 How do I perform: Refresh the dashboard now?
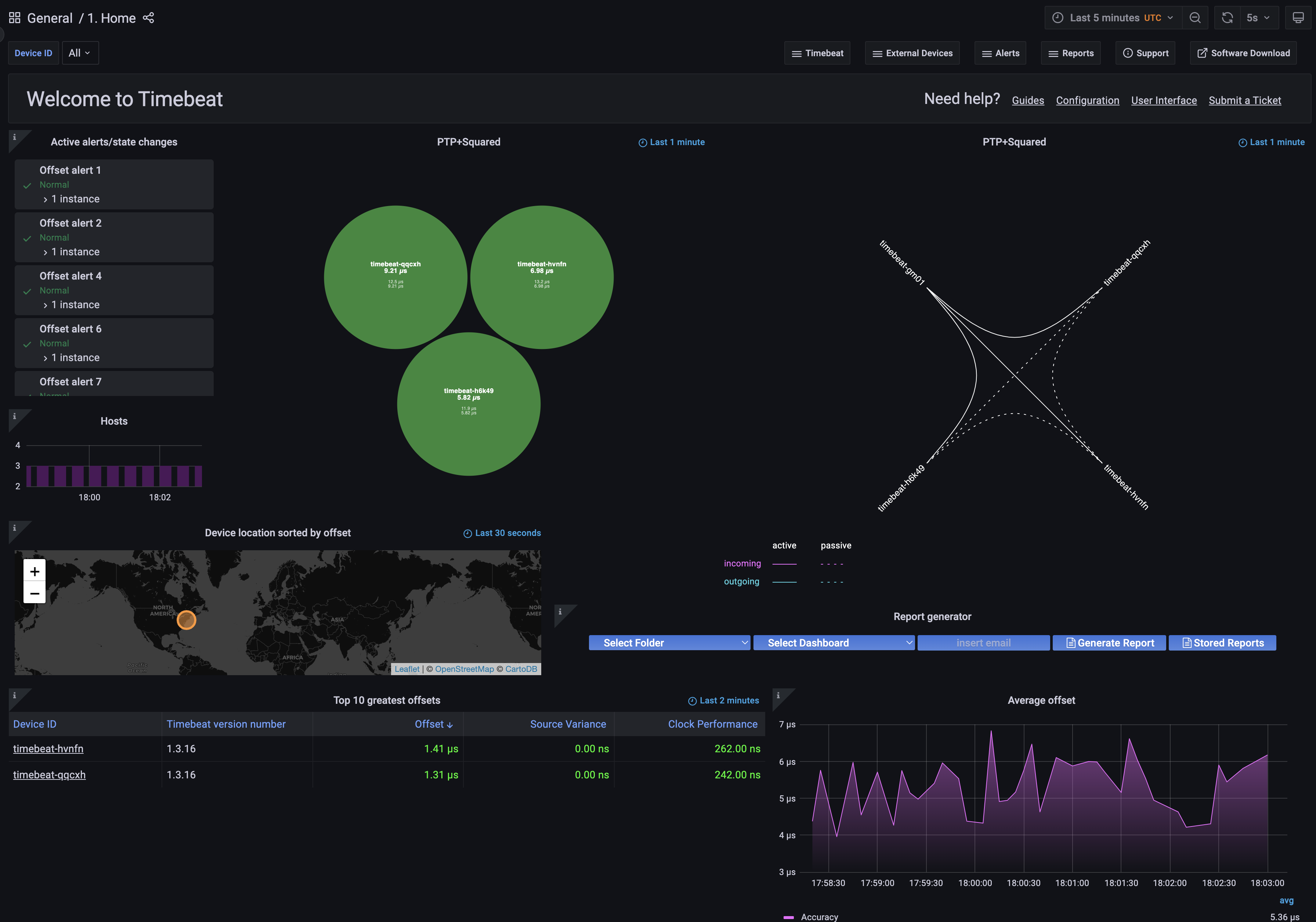tap(1227, 18)
